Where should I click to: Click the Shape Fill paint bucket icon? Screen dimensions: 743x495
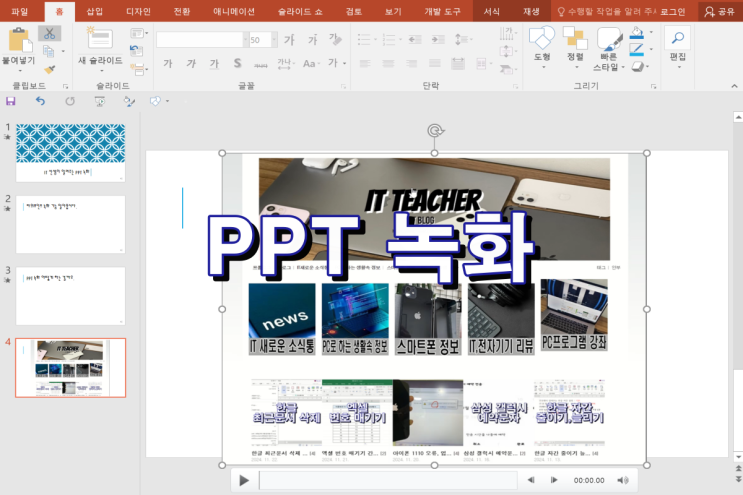coord(636,33)
